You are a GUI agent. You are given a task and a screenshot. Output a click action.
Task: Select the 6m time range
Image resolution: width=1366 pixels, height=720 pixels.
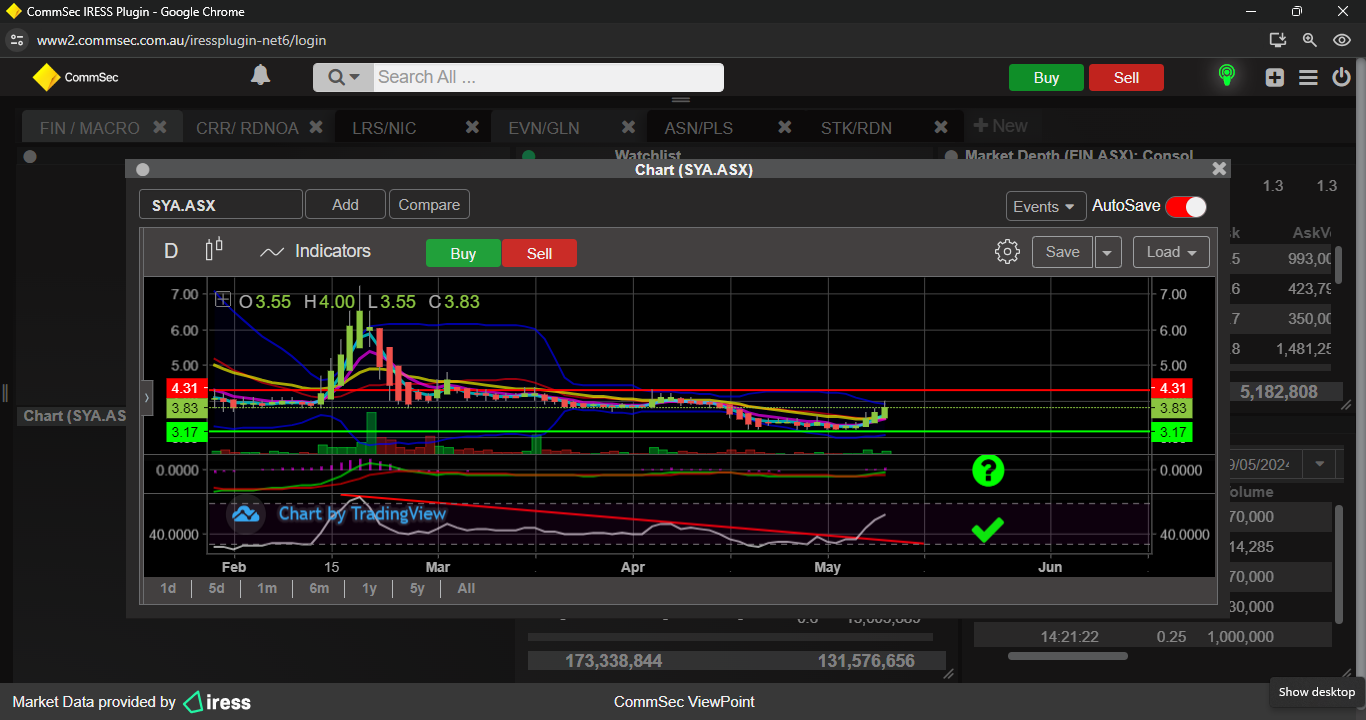click(x=319, y=588)
